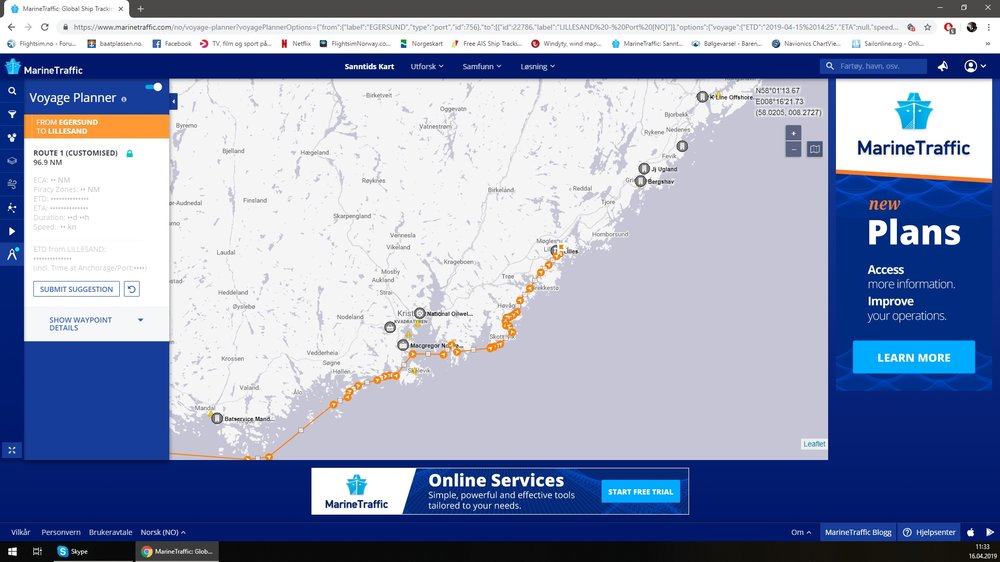Open the Norgeskart bookmark

click(421, 44)
